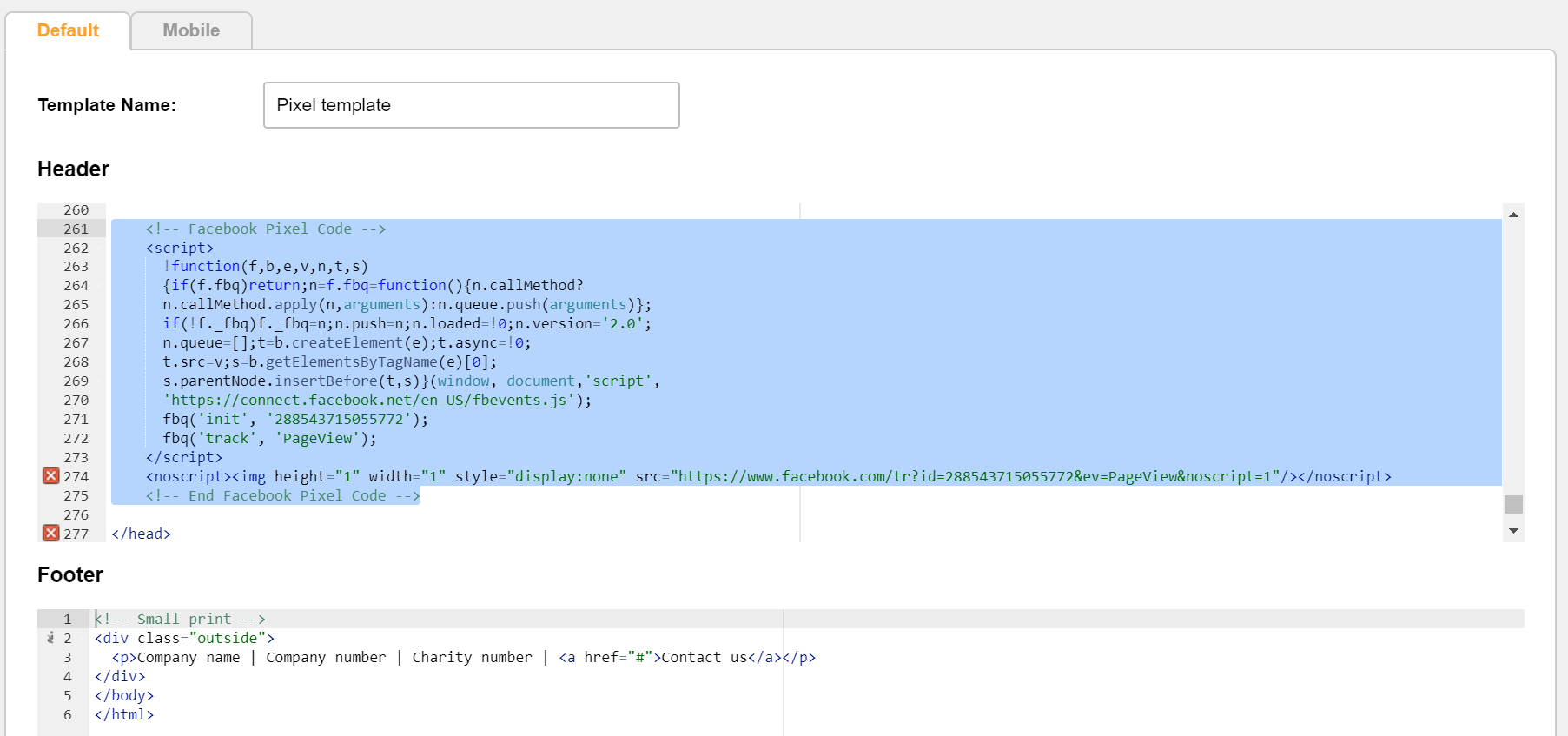Click the line containing n.version='2.0'
The height and width of the screenshot is (736, 1568).
(407, 324)
